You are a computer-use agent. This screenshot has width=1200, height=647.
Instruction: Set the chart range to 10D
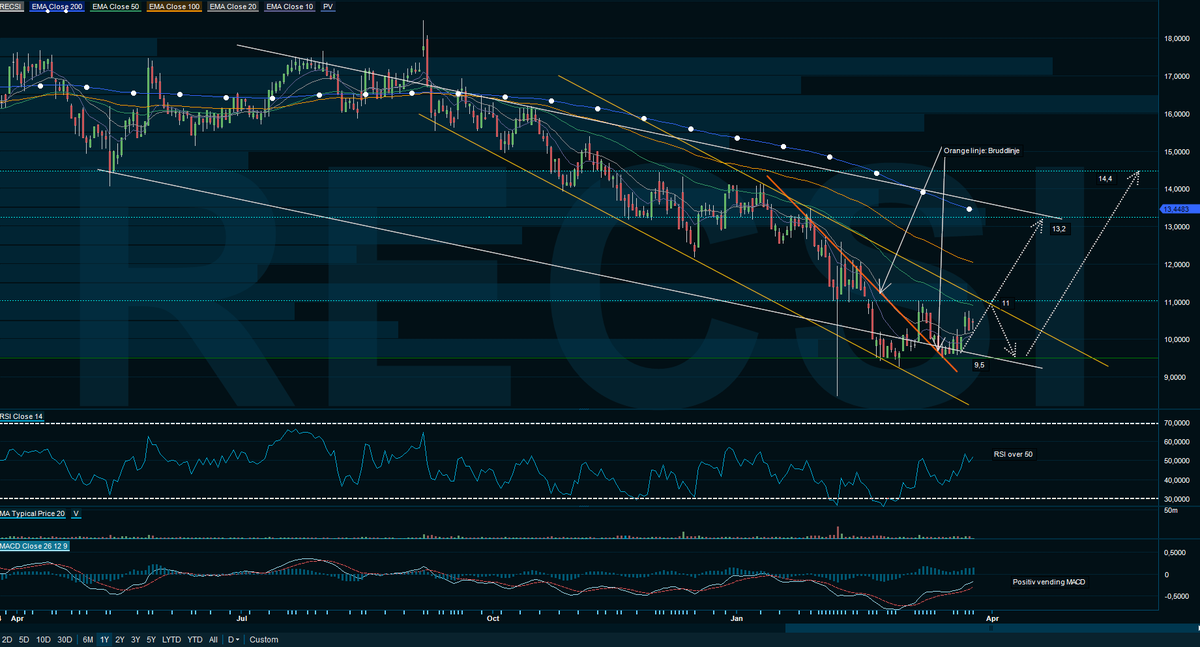point(43,639)
